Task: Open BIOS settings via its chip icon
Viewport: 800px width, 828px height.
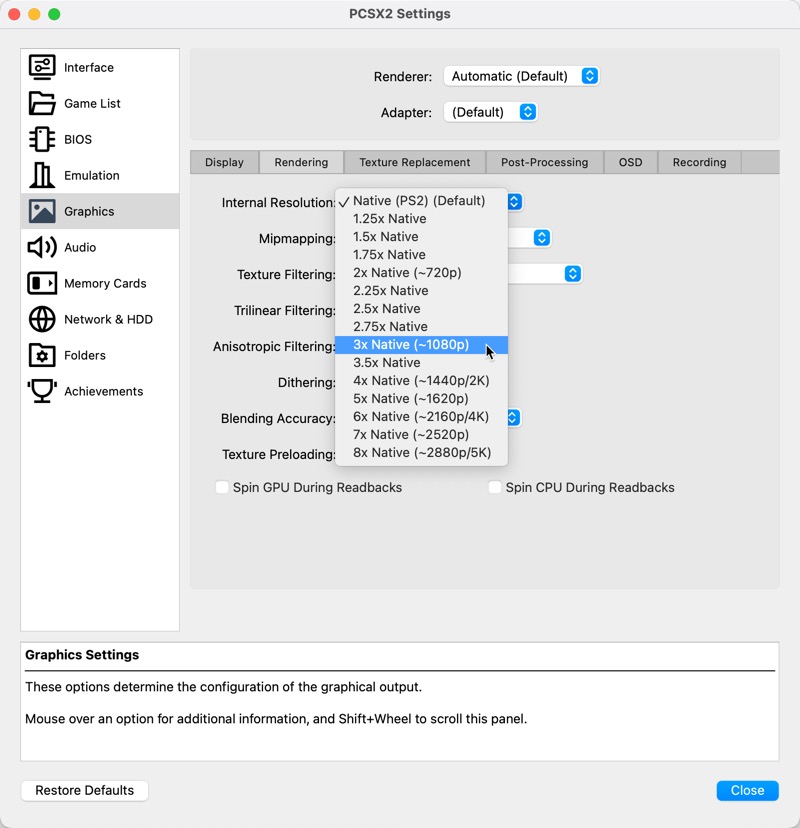Action: pos(42,139)
